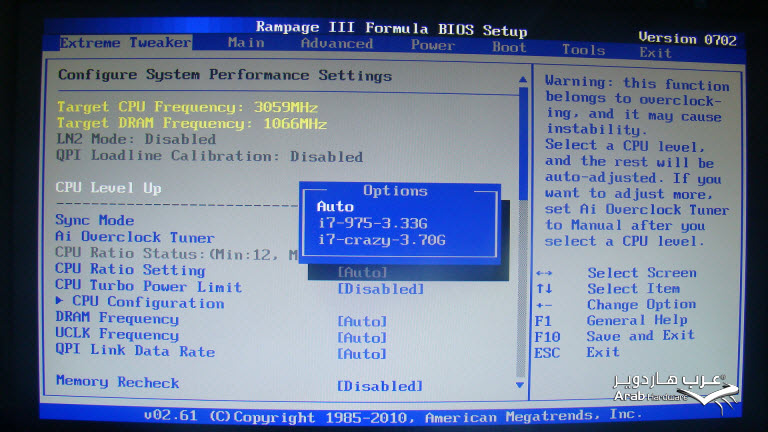Screen dimensions: 768x432
Task: Open the Extreme Tweaker tab
Action: [x=125, y=43]
